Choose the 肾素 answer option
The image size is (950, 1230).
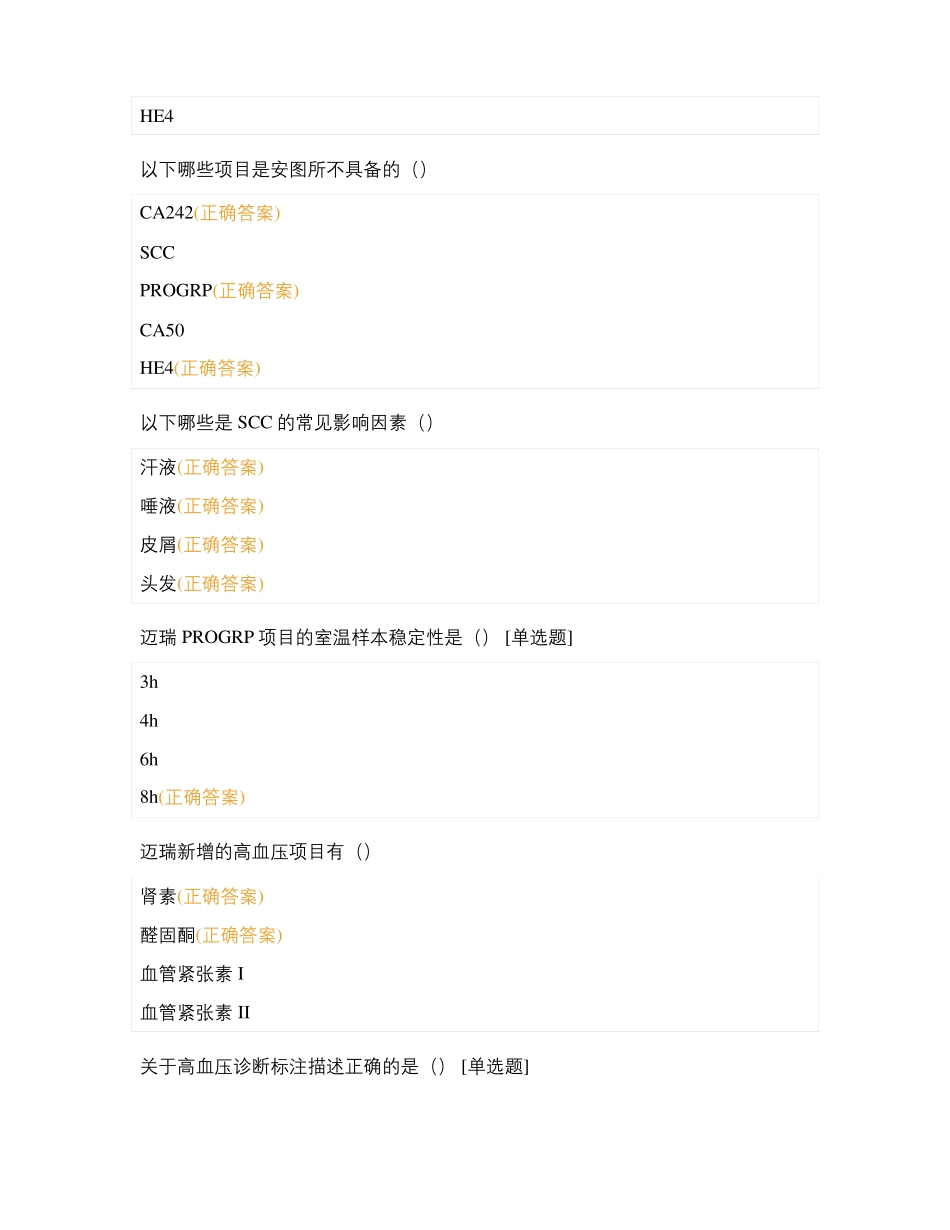tap(158, 896)
